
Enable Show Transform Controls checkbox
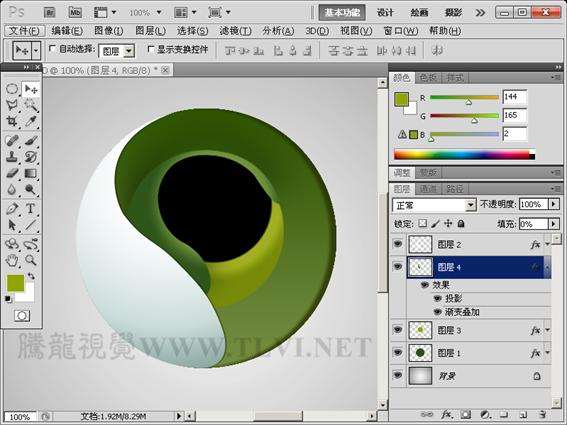(x=150, y=48)
